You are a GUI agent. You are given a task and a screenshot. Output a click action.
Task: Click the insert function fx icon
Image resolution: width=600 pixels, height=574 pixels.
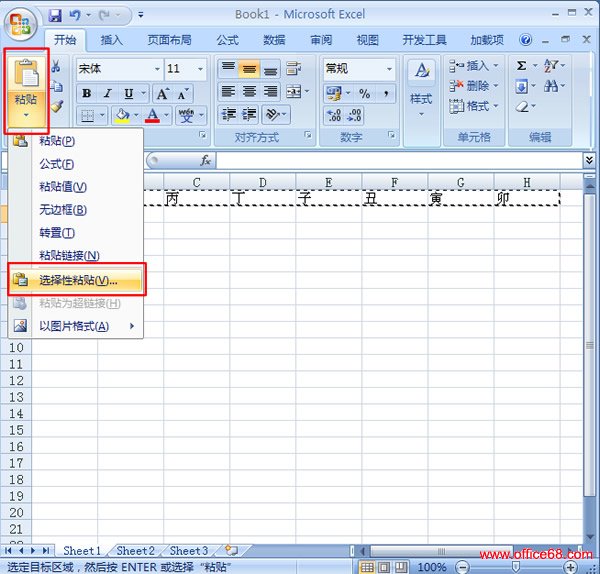pos(205,160)
